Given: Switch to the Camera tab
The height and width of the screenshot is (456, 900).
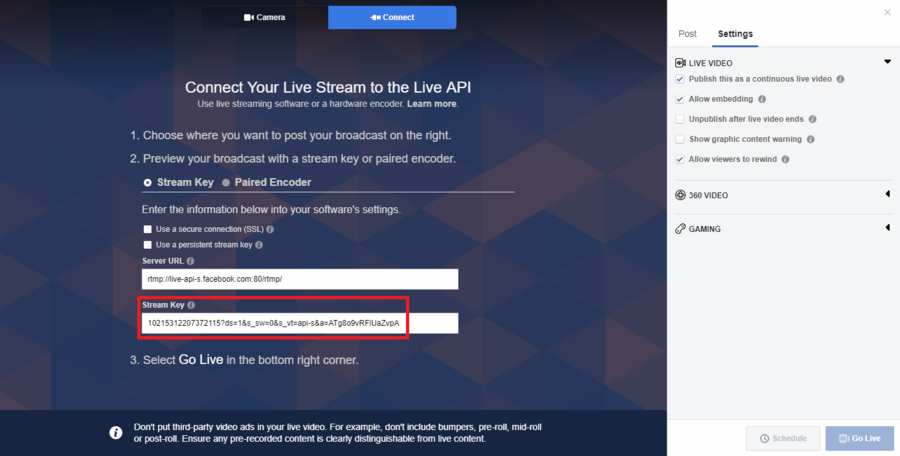Looking at the screenshot, I should click(x=265, y=17).
